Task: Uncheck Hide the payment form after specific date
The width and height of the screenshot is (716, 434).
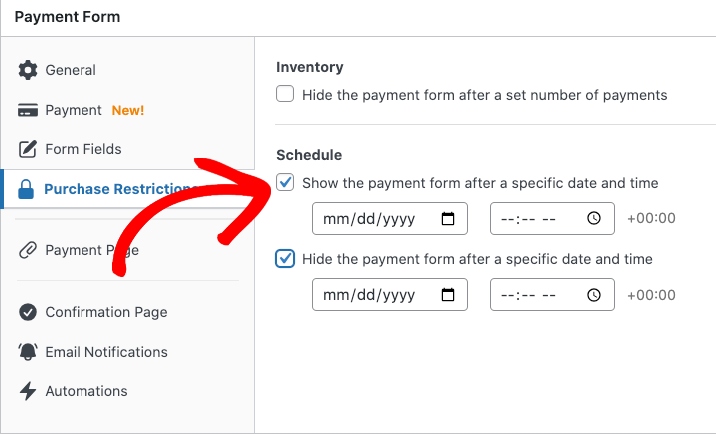Action: tap(285, 259)
